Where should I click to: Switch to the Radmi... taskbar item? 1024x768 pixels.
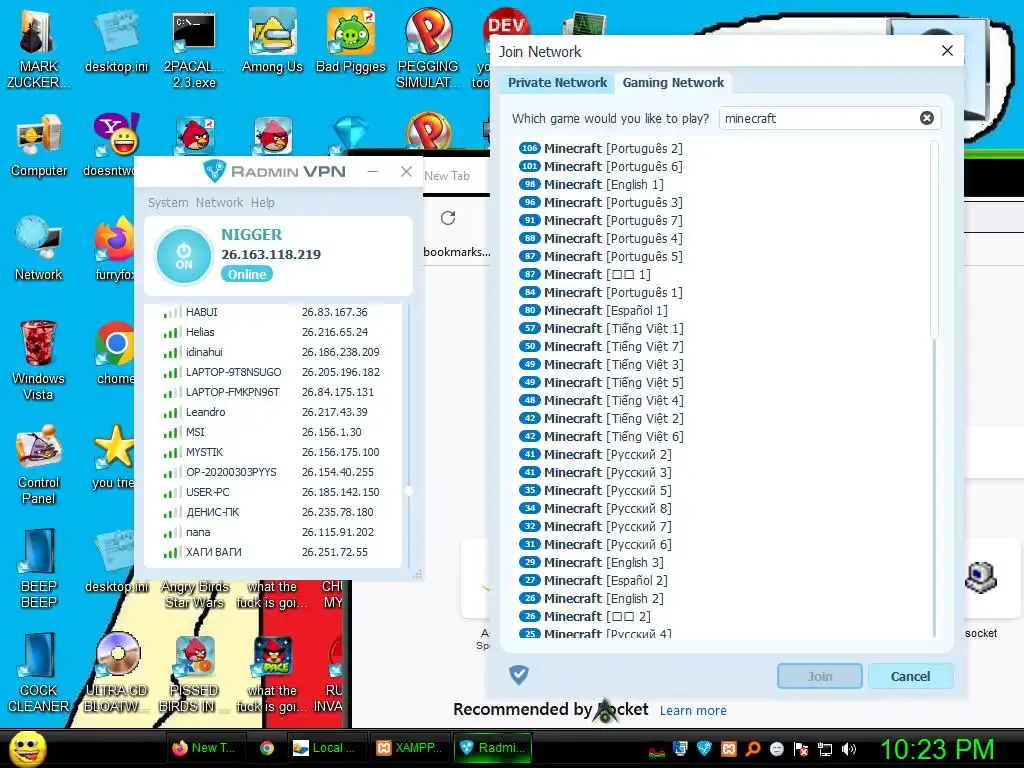[493, 748]
